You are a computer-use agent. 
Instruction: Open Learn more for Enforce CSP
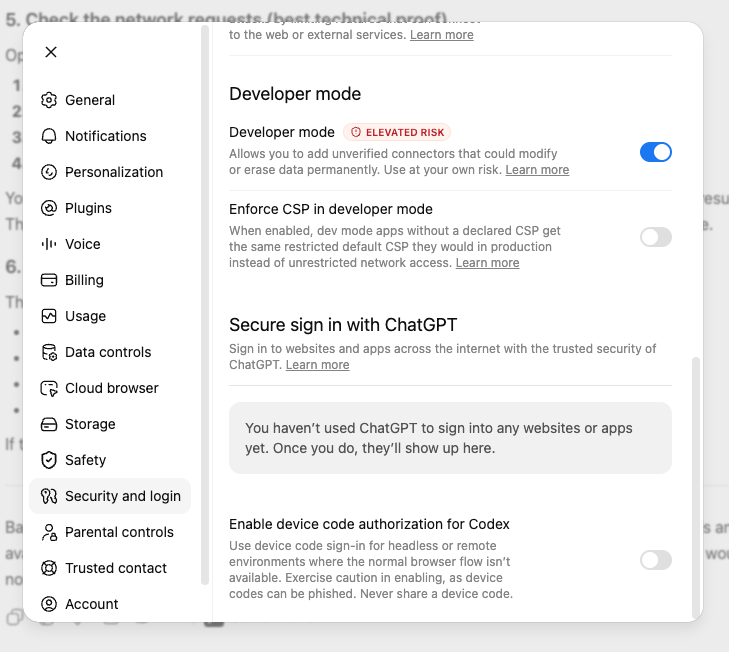[x=487, y=263]
